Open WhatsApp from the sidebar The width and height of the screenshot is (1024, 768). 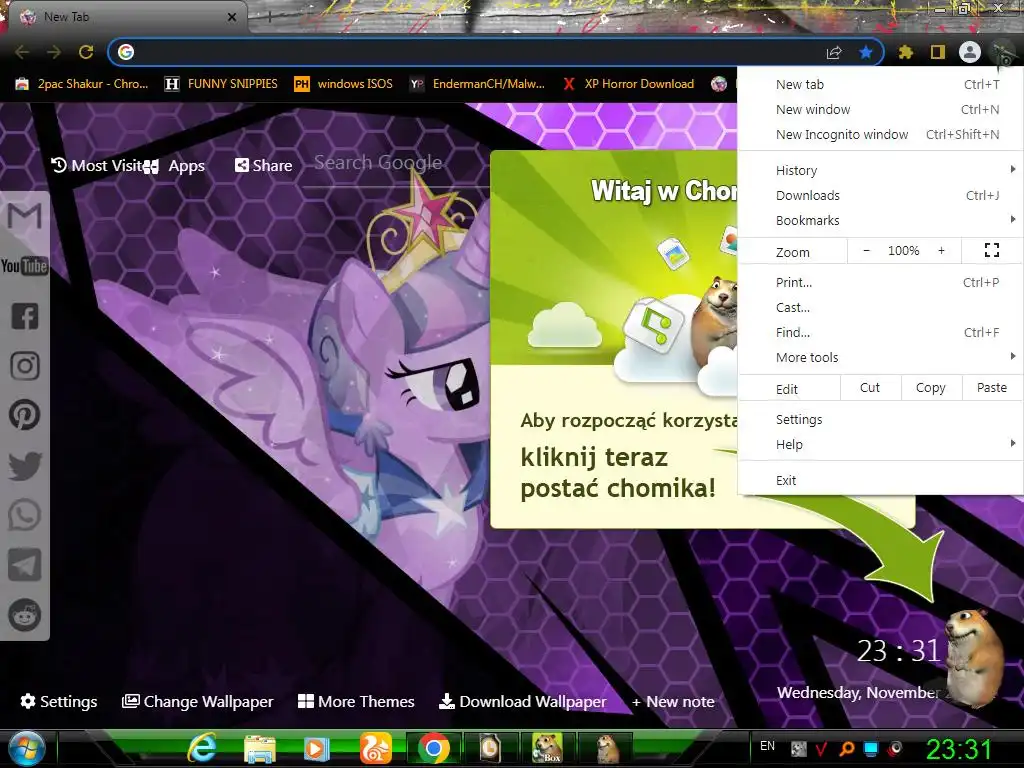coord(25,515)
